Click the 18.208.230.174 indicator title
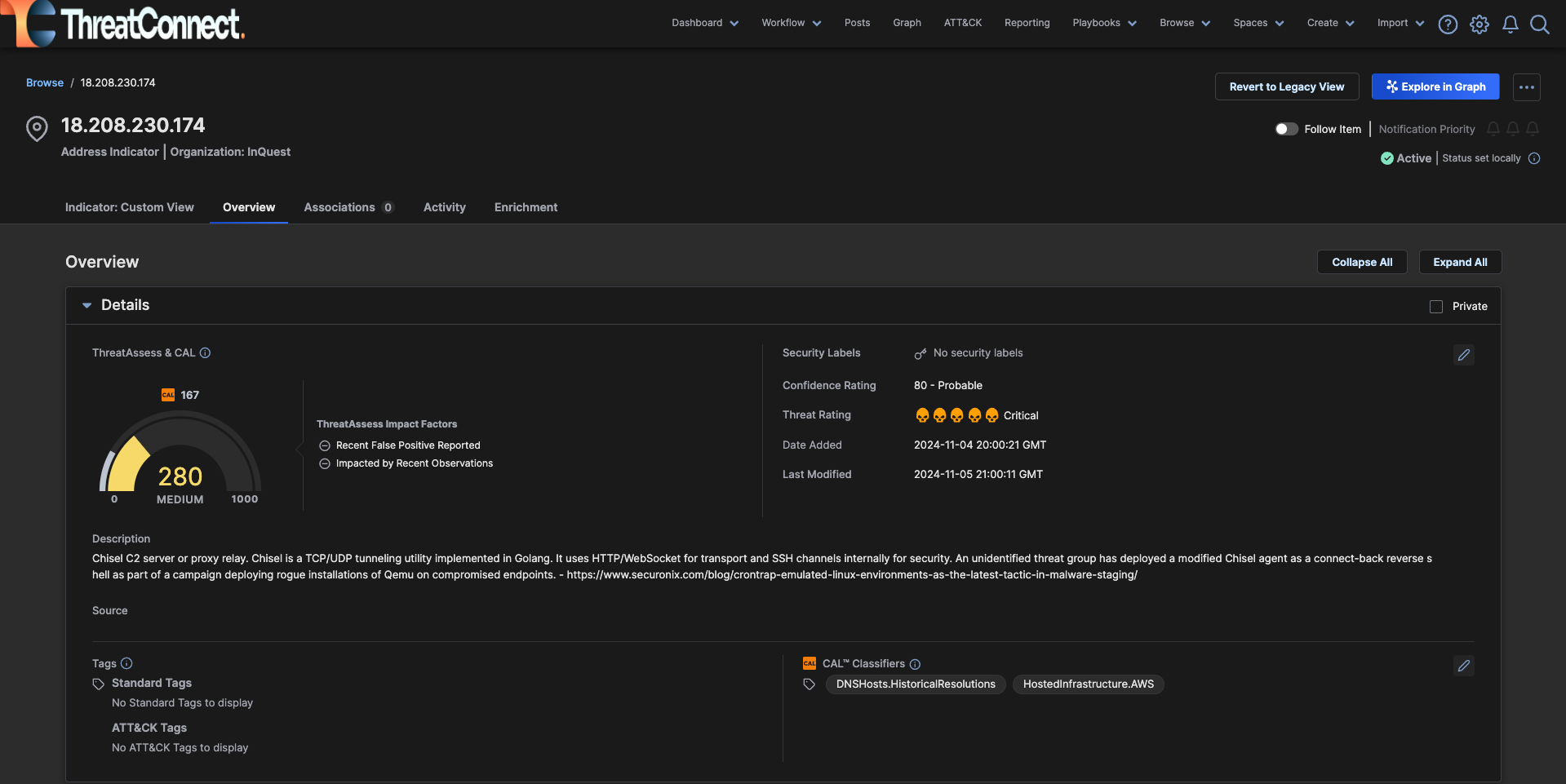1566x784 pixels. pyautogui.click(x=133, y=126)
